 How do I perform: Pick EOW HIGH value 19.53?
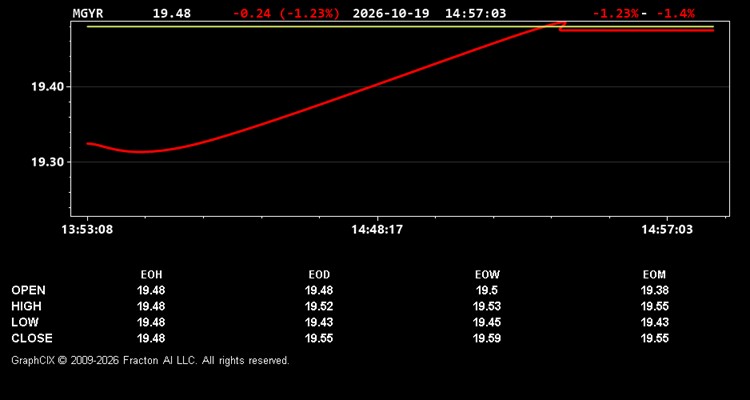[x=487, y=306]
